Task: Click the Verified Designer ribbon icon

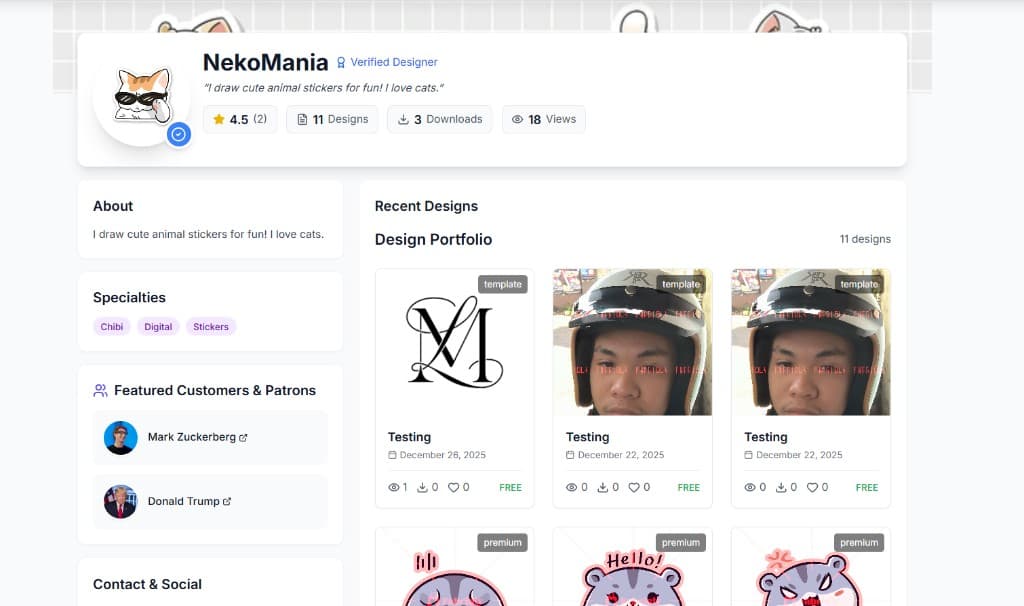Action: 341,62
